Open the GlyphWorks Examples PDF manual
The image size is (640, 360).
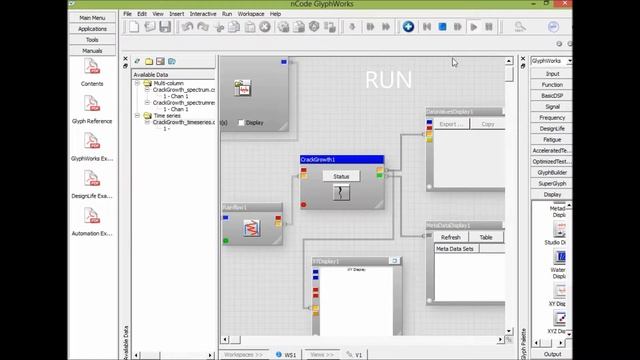(x=92, y=141)
